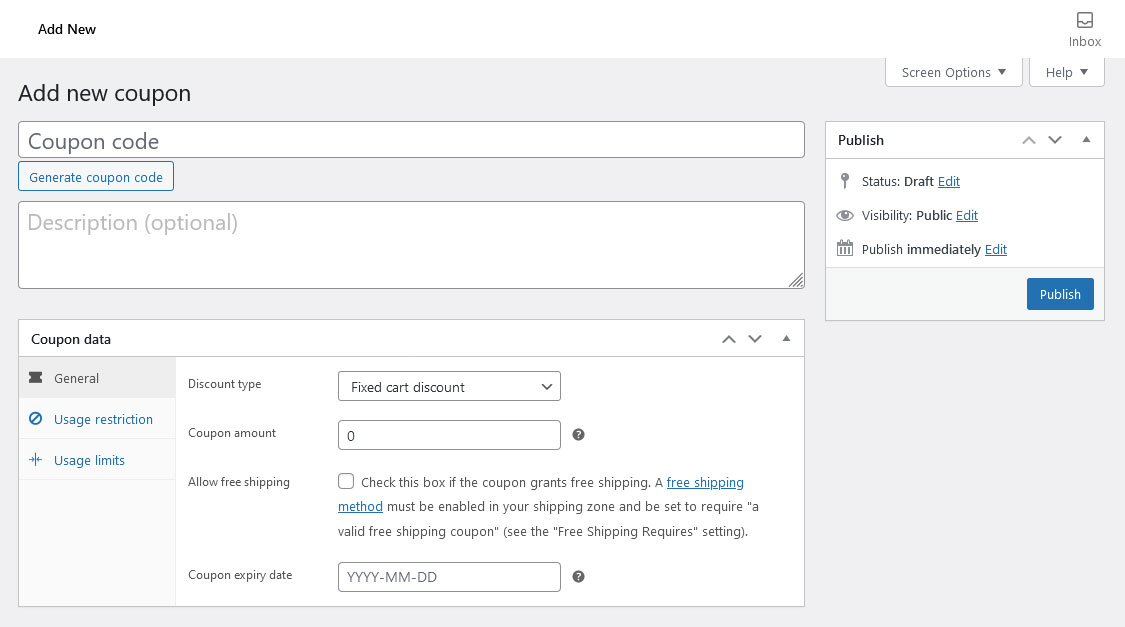Click the Coupon expiry date help icon
The height and width of the screenshot is (627, 1125).
[x=578, y=577]
